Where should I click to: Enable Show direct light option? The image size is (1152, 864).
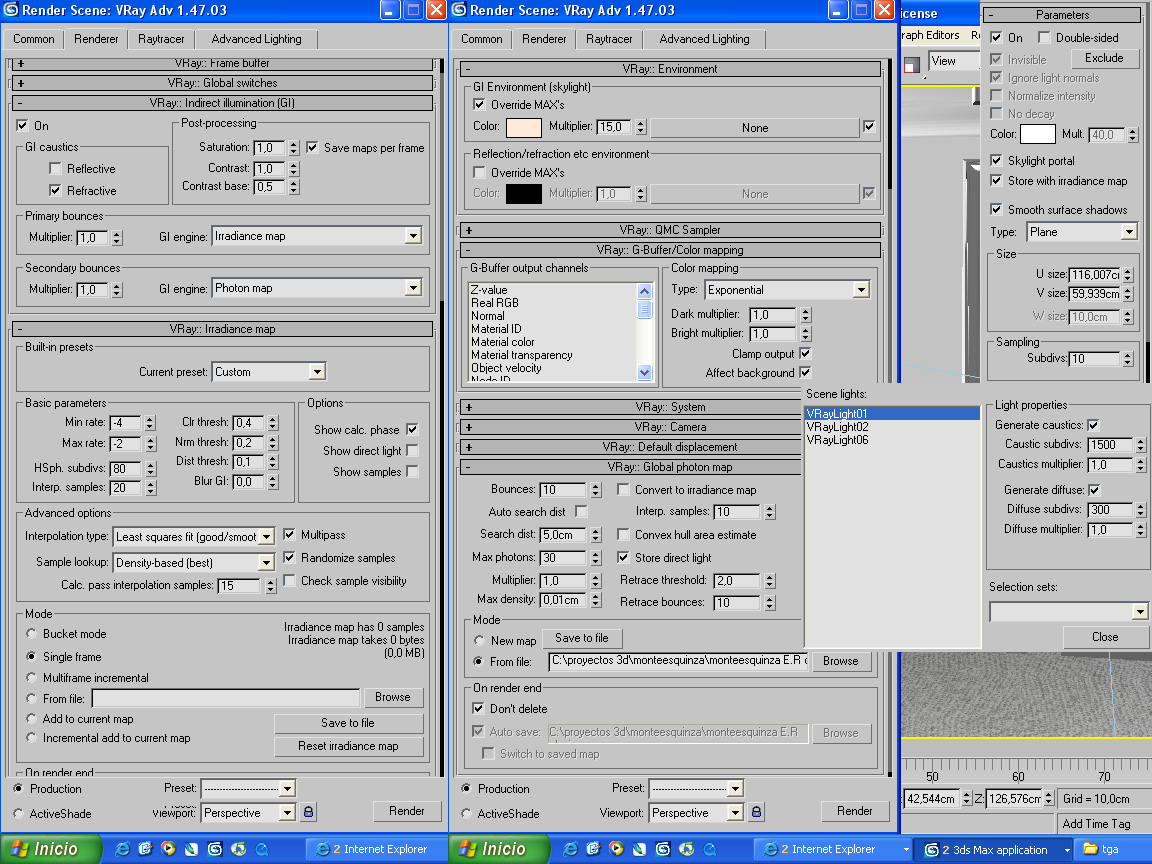tap(412, 450)
